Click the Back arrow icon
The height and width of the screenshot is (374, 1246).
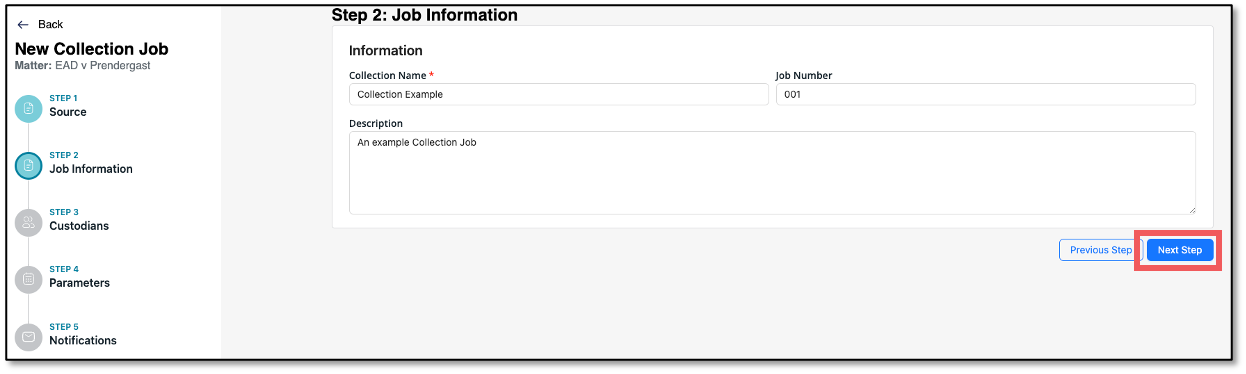point(23,24)
